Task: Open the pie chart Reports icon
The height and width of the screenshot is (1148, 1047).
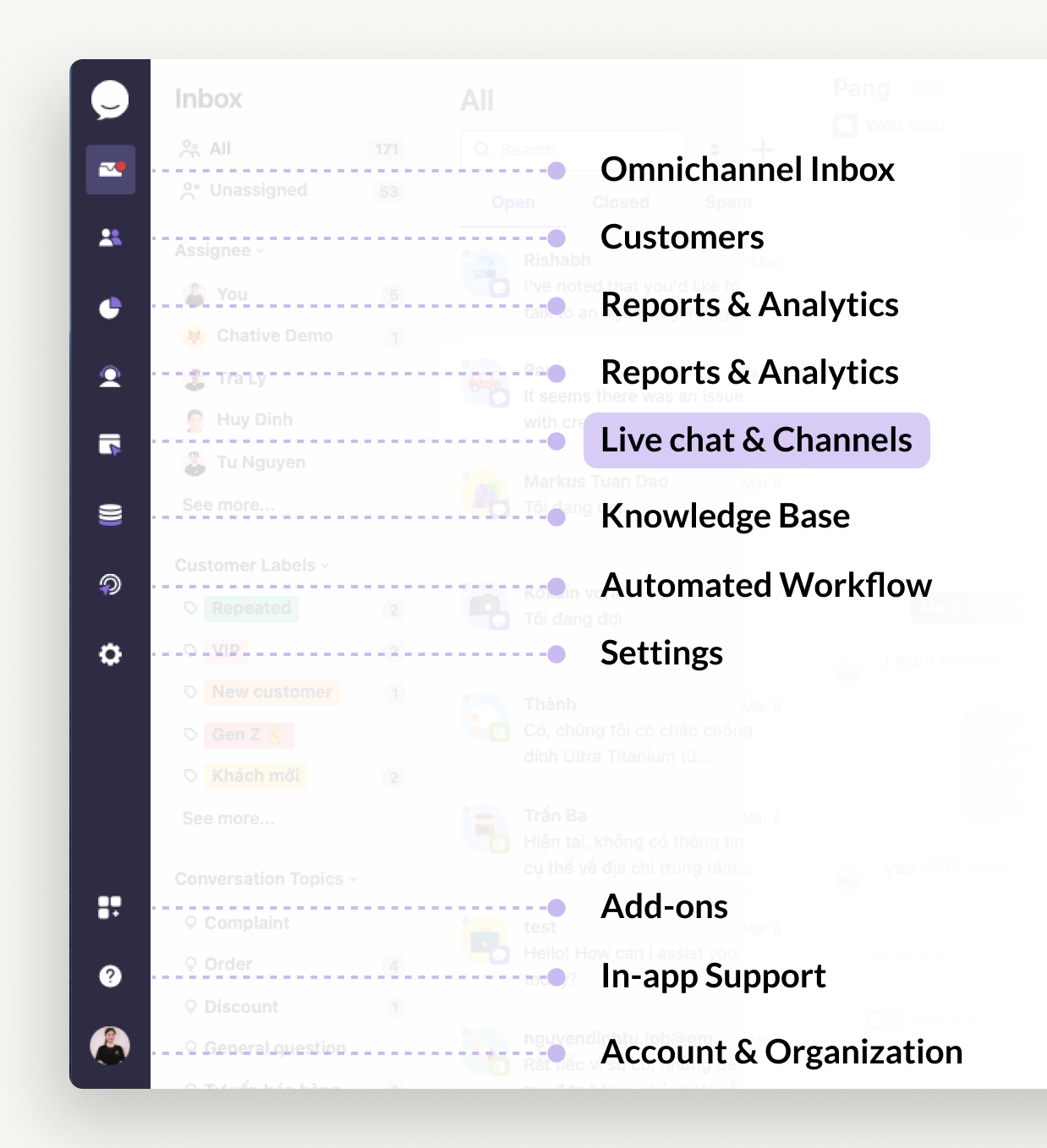Action: [110, 308]
